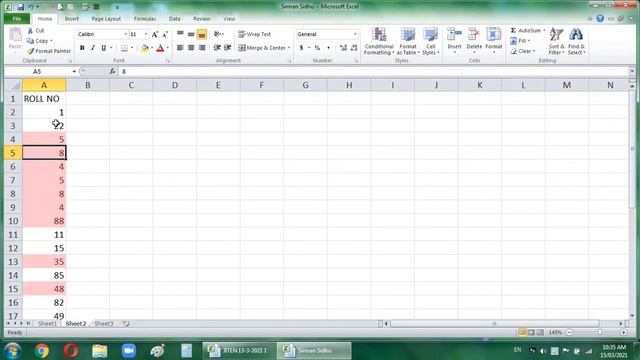Screen dimensions: 640x360
Task: Open Find & Select binoculars
Action: click(x=576, y=41)
